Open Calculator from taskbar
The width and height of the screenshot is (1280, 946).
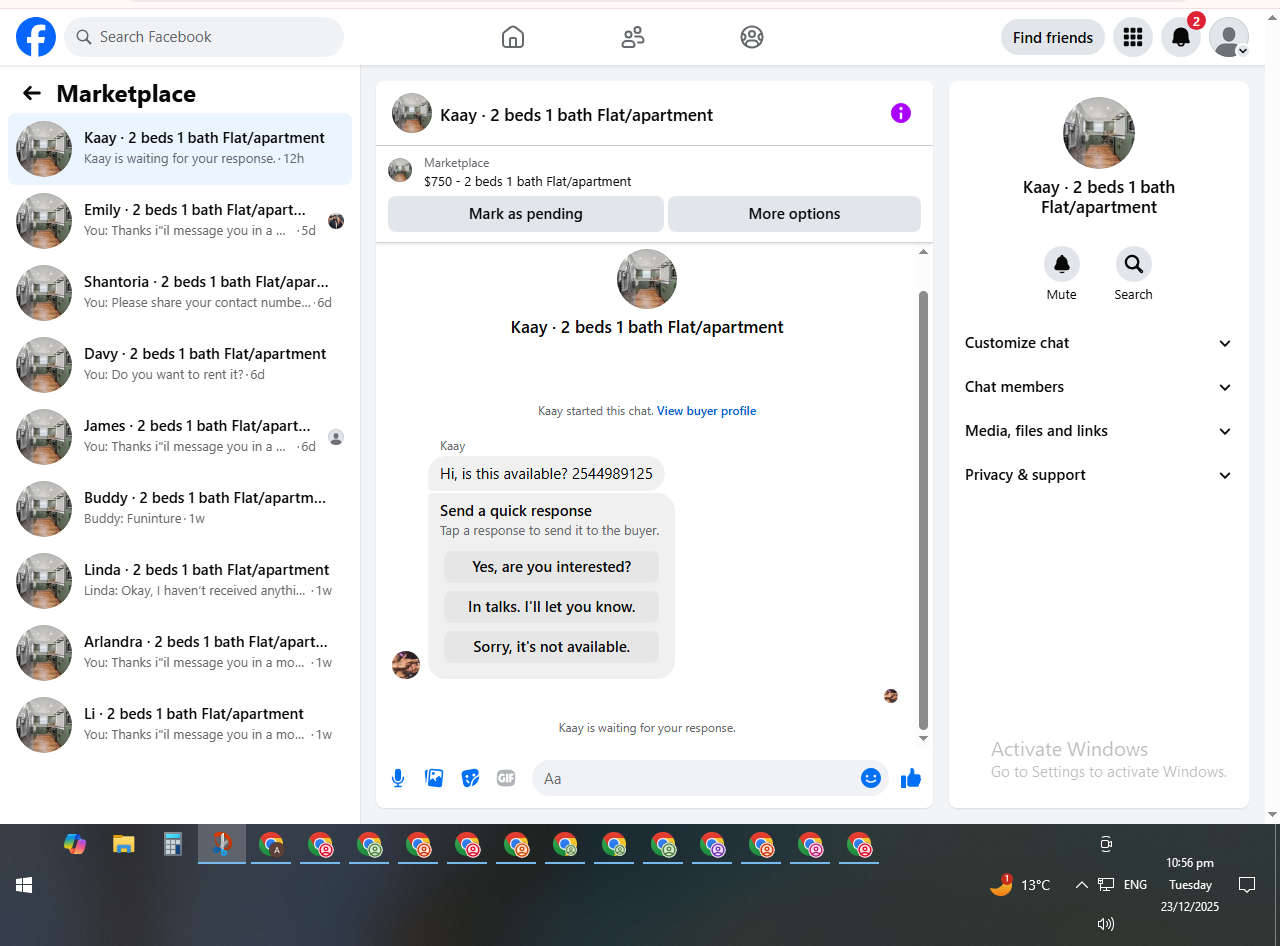click(173, 844)
